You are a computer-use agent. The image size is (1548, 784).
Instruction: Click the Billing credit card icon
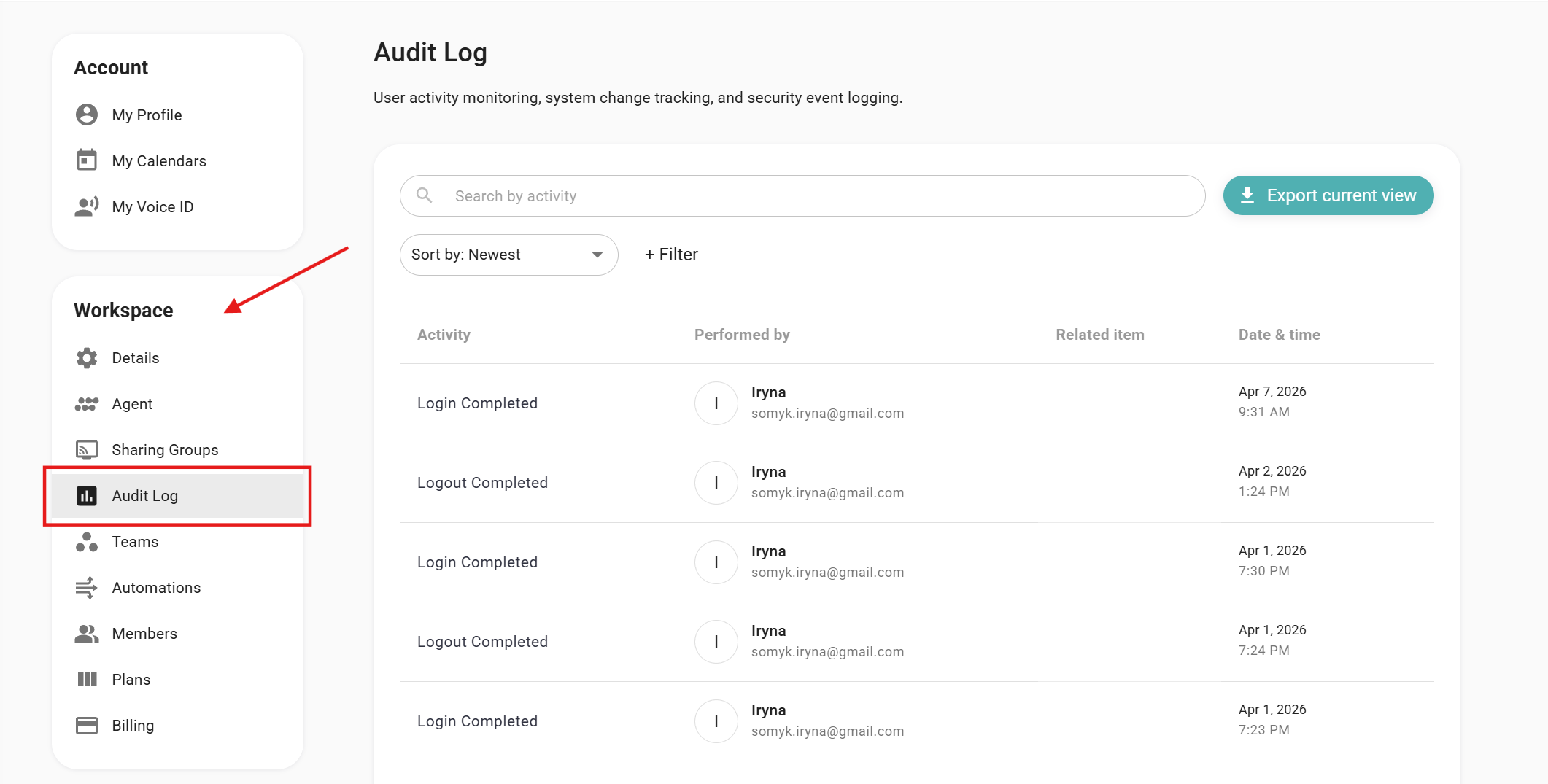(x=87, y=726)
